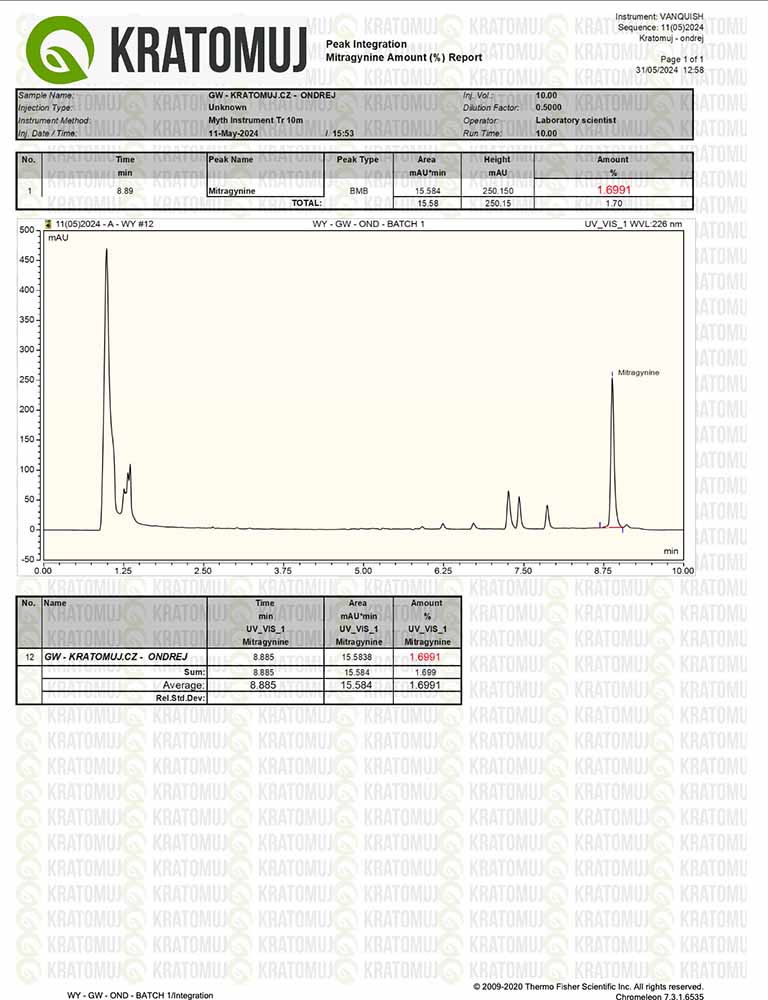Click Operator value 'Laboratory scientist'

coord(576,120)
